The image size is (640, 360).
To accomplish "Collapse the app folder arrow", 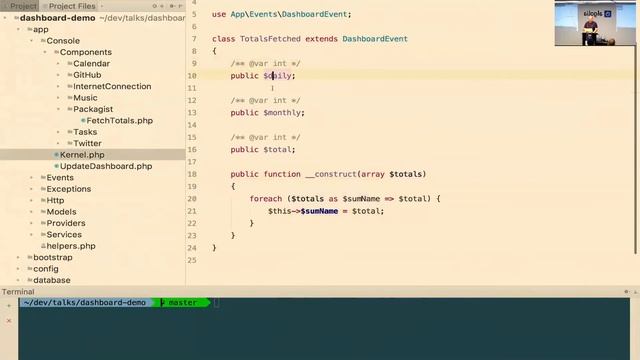I will coord(18,29).
